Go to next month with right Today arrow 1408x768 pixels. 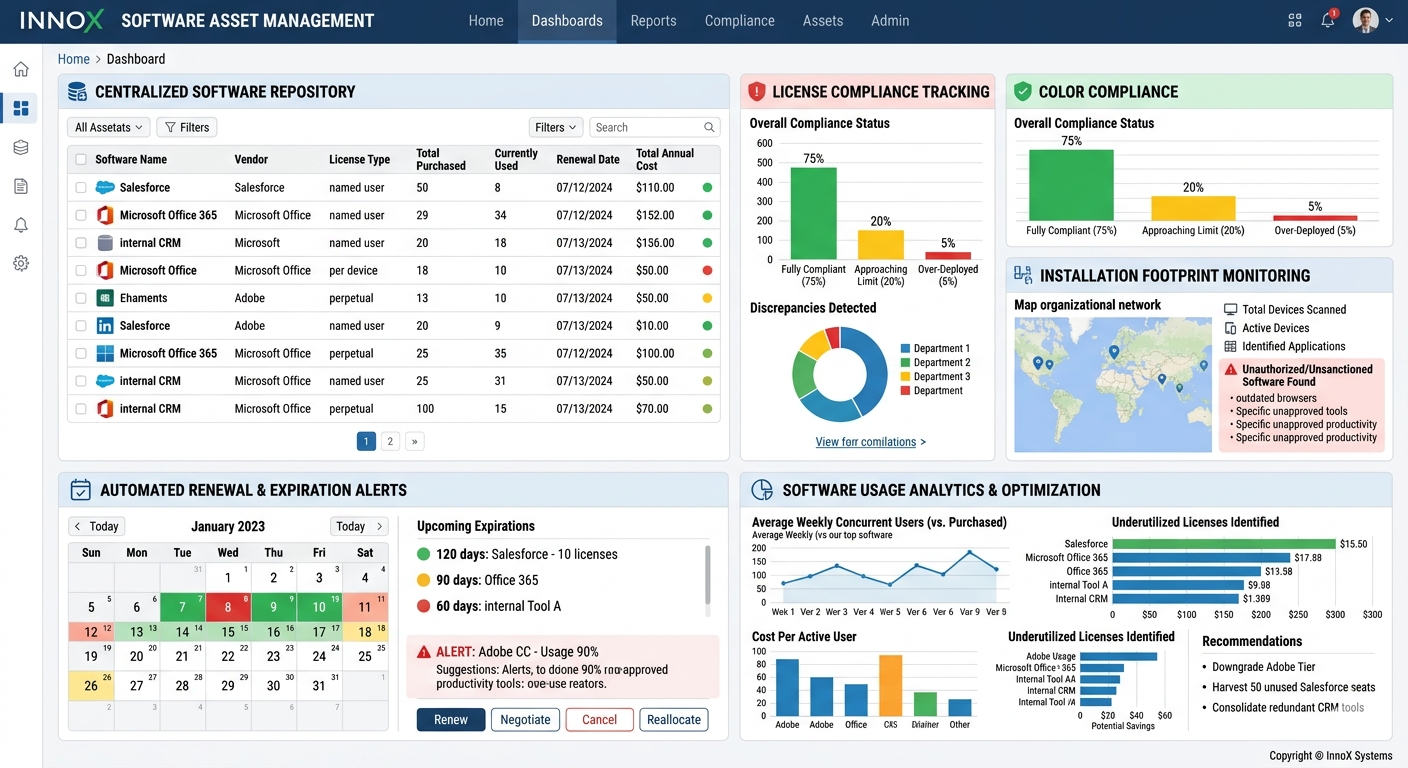pos(359,526)
